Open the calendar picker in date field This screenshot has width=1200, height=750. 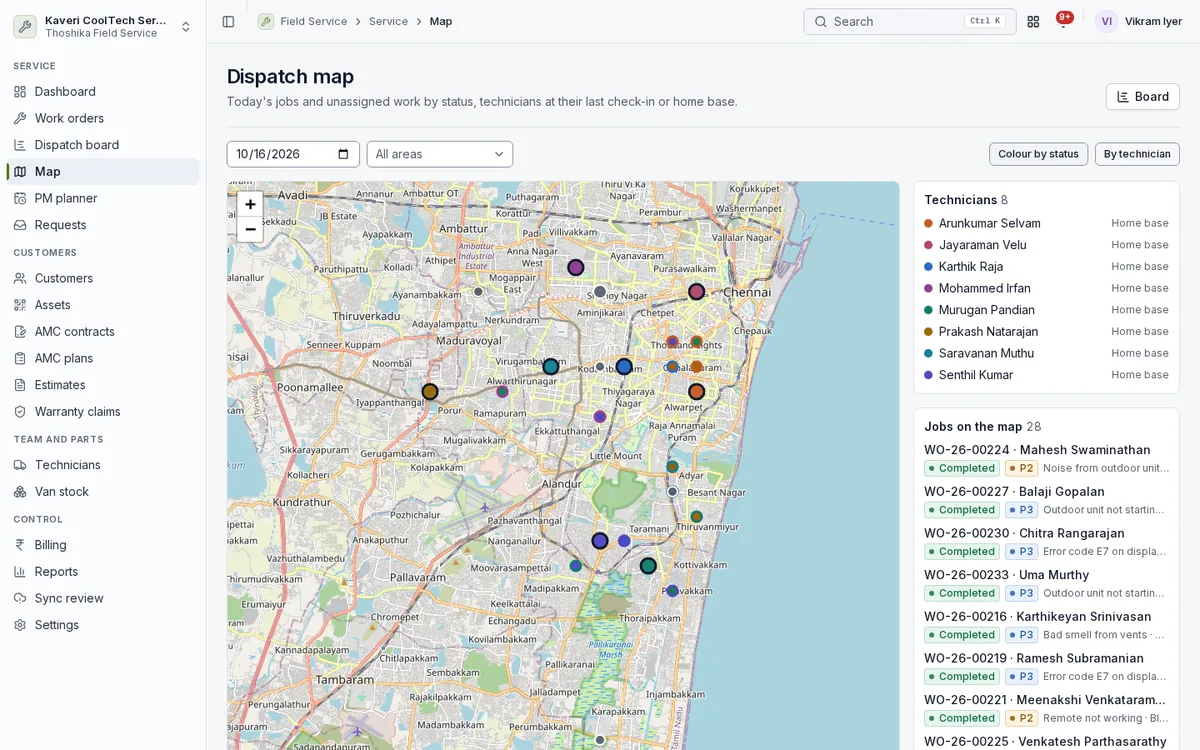pos(343,154)
